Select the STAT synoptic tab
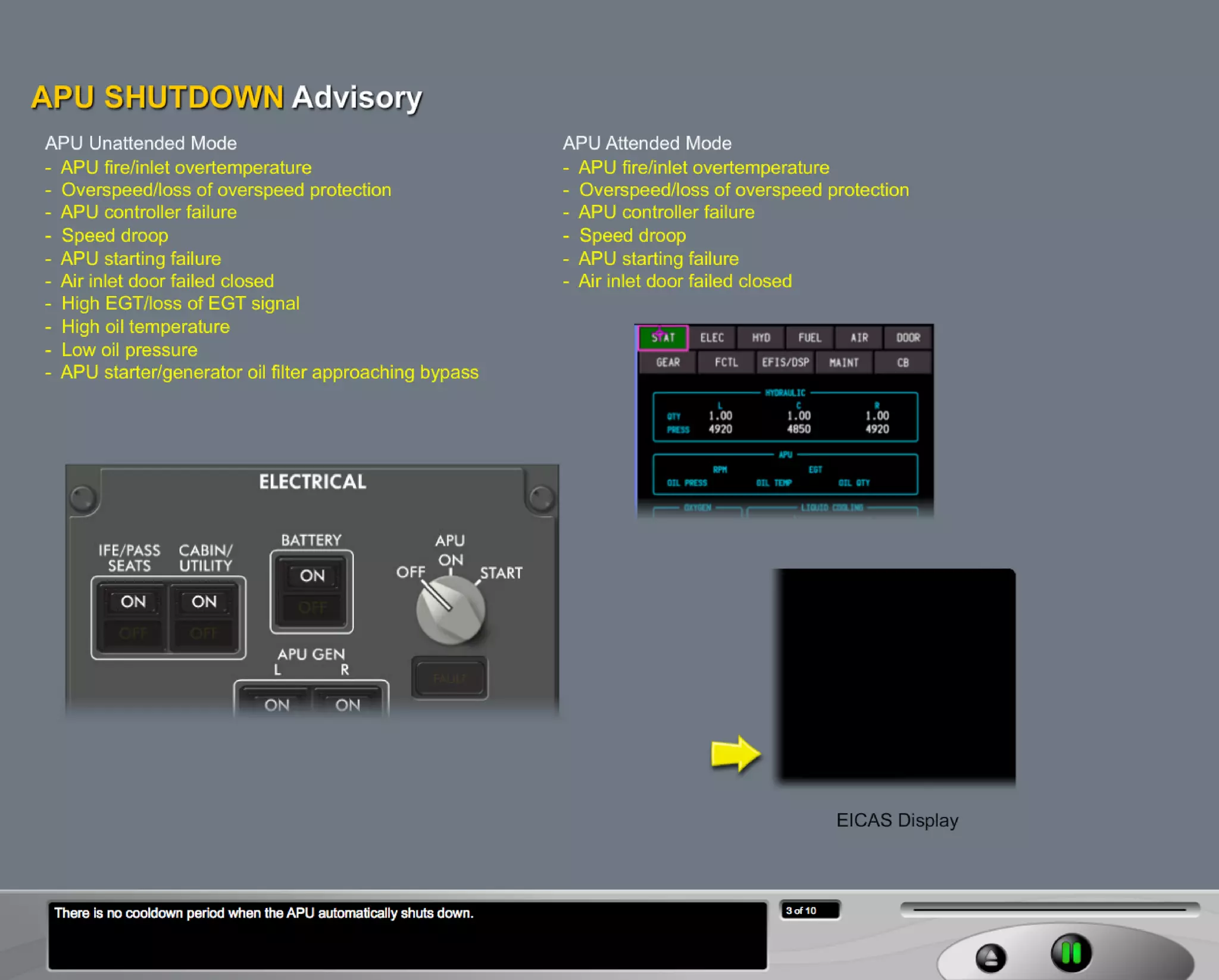Viewport: 1219px width, 980px height. point(663,338)
